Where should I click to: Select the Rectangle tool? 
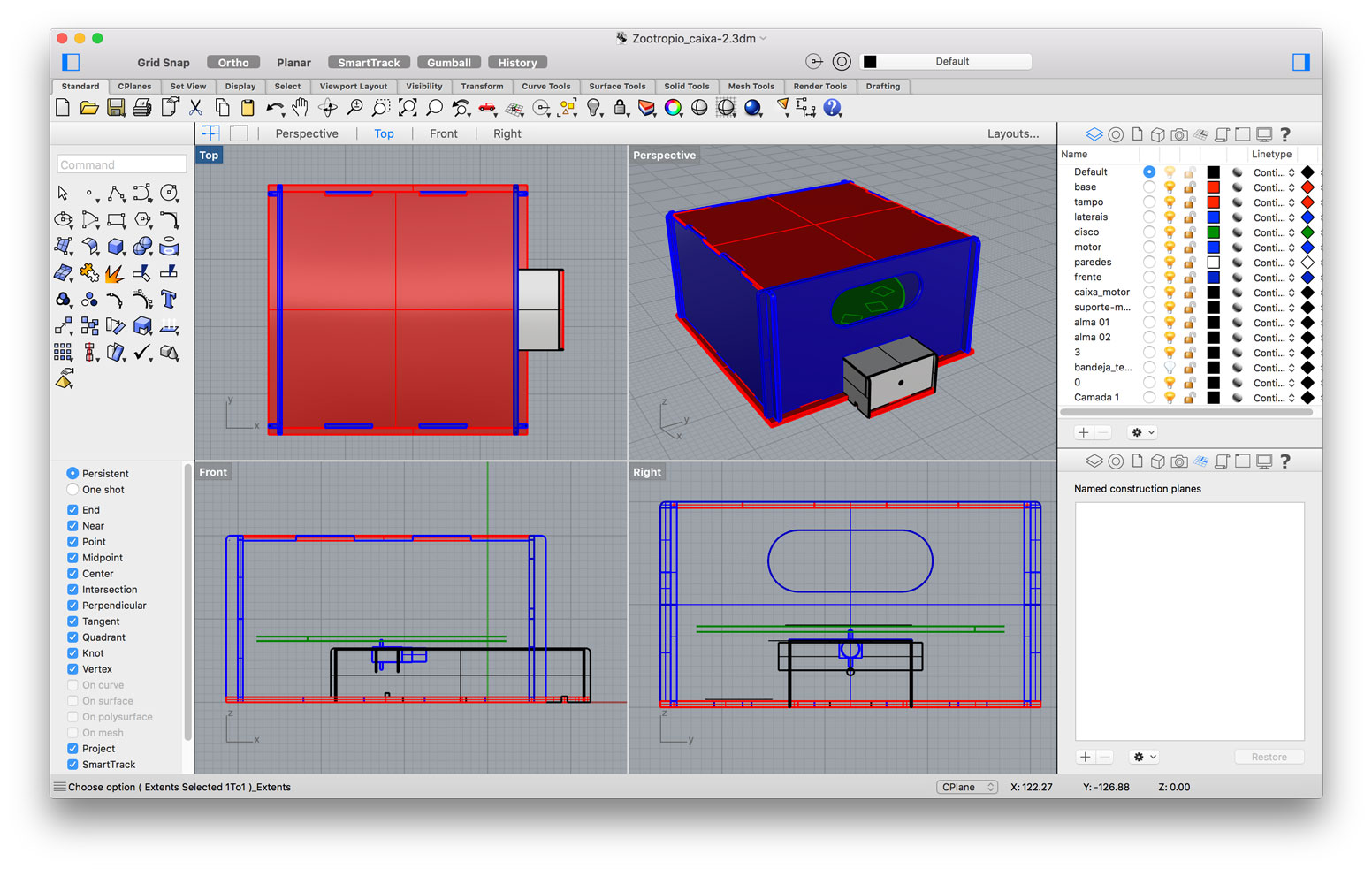(116, 219)
